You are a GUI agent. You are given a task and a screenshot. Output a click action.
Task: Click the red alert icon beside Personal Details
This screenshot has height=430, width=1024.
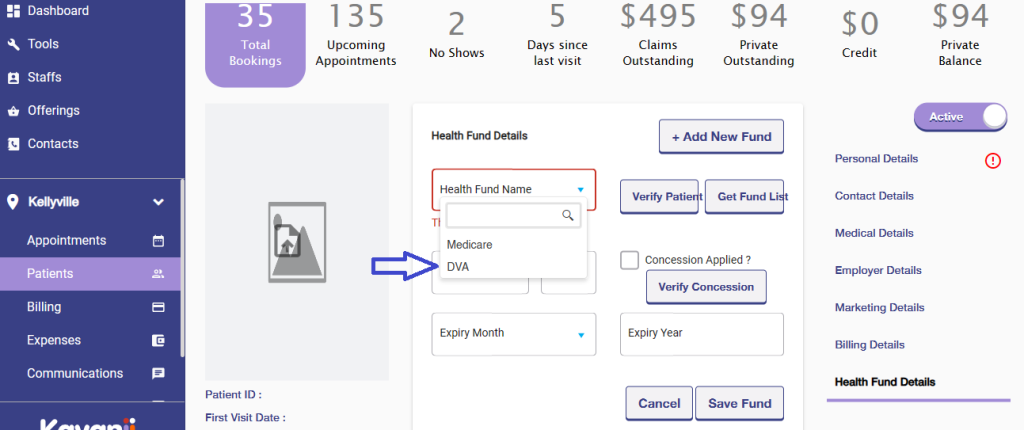click(x=993, y=160)
